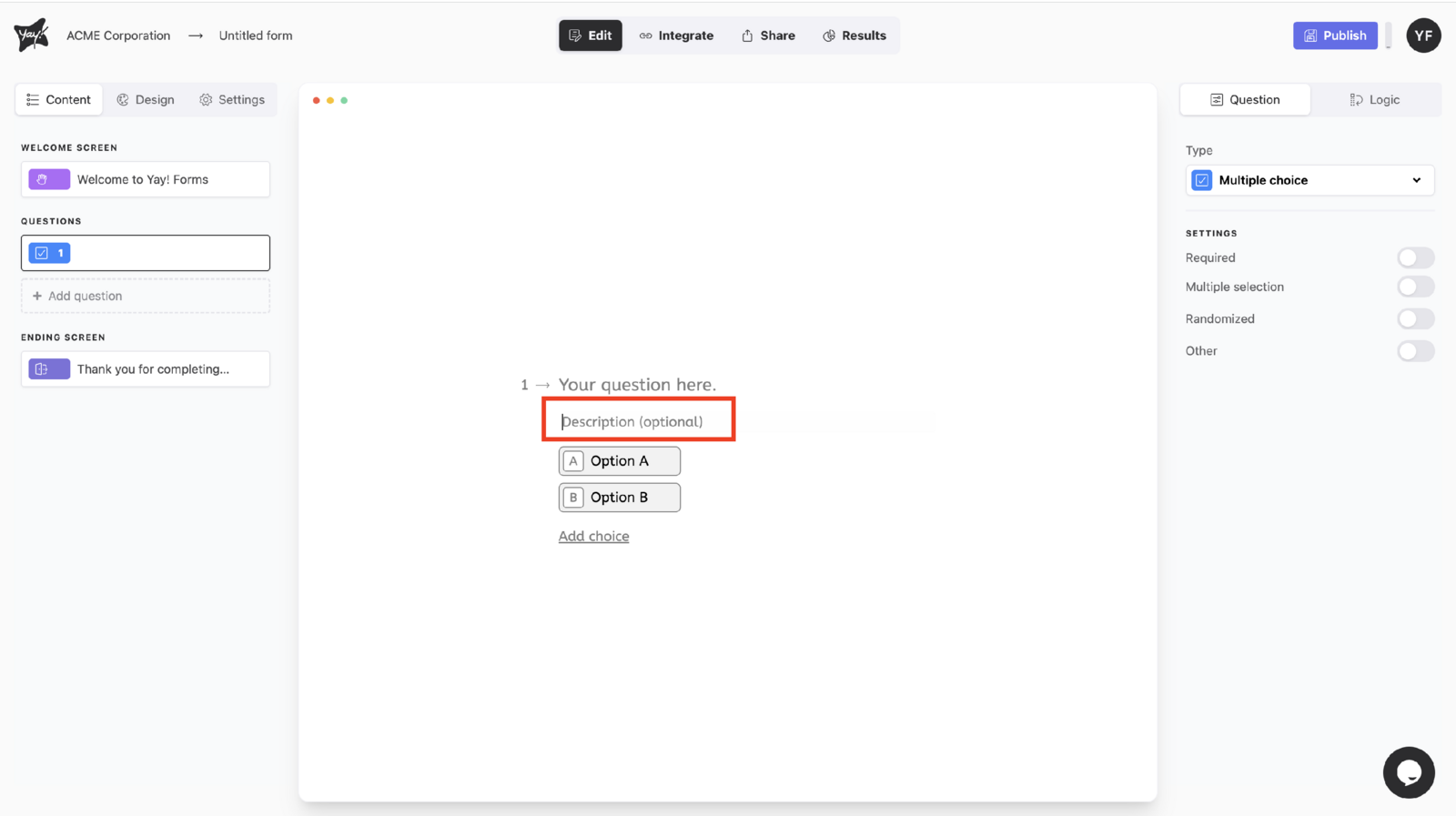
Task: Click the letter A key badge
Action: coord(573,461)
